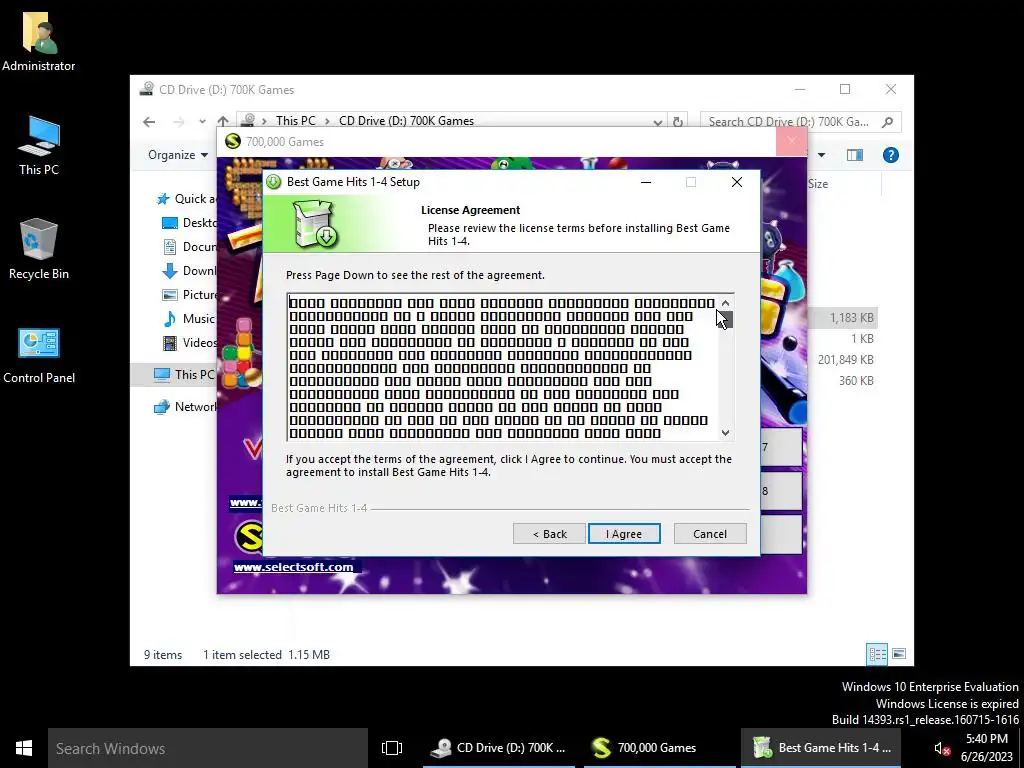This screenshot has width=1024, height=768.
Task: Click the Downloads arrow icon in sidebar
Action: [x=170, y=270]
